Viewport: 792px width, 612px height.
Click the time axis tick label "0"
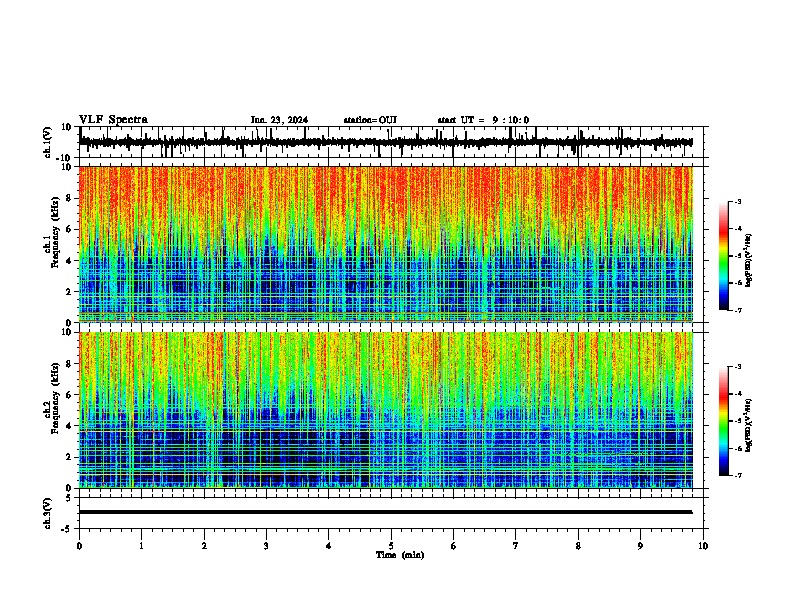point(79,546)
